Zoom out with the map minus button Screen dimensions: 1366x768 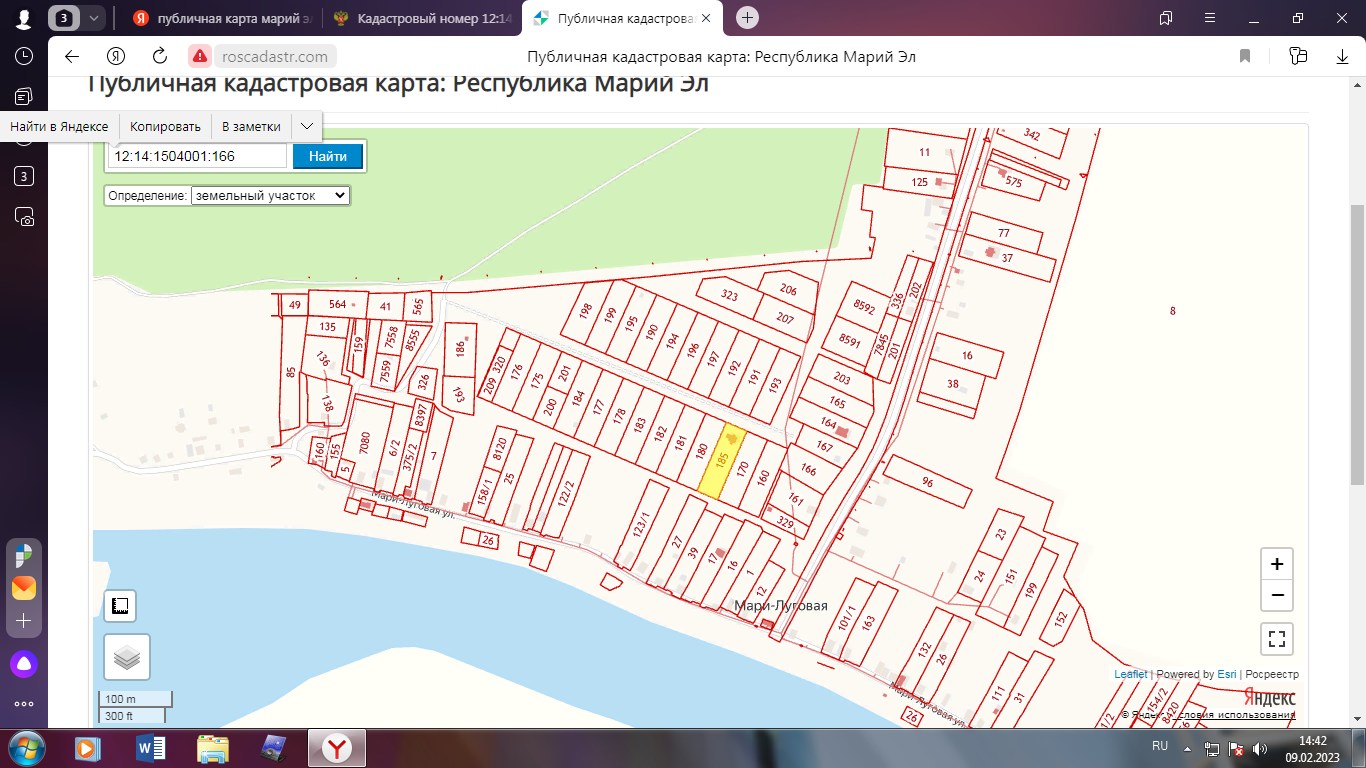point(1277,596)
